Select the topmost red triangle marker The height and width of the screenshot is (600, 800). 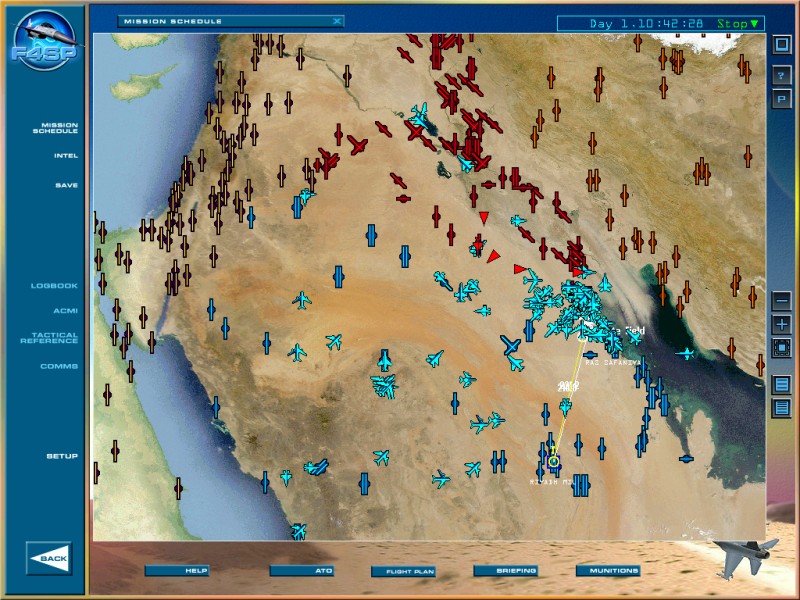click(x=484, y=218)
